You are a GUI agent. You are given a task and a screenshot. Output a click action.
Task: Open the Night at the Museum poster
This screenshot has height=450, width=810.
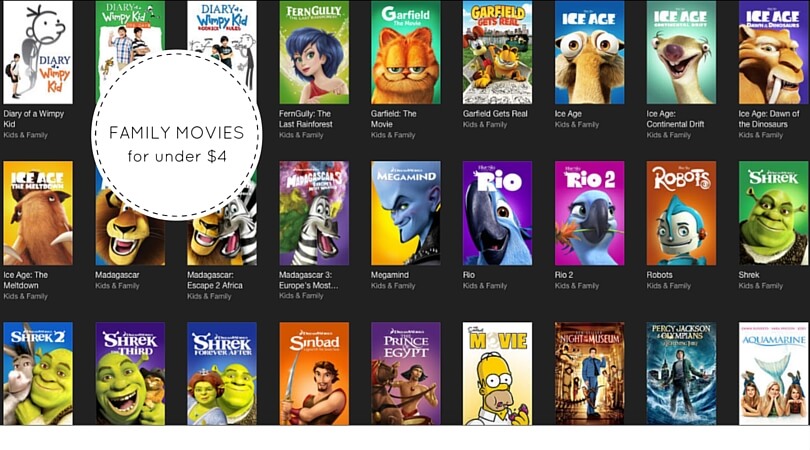(589, 374)
